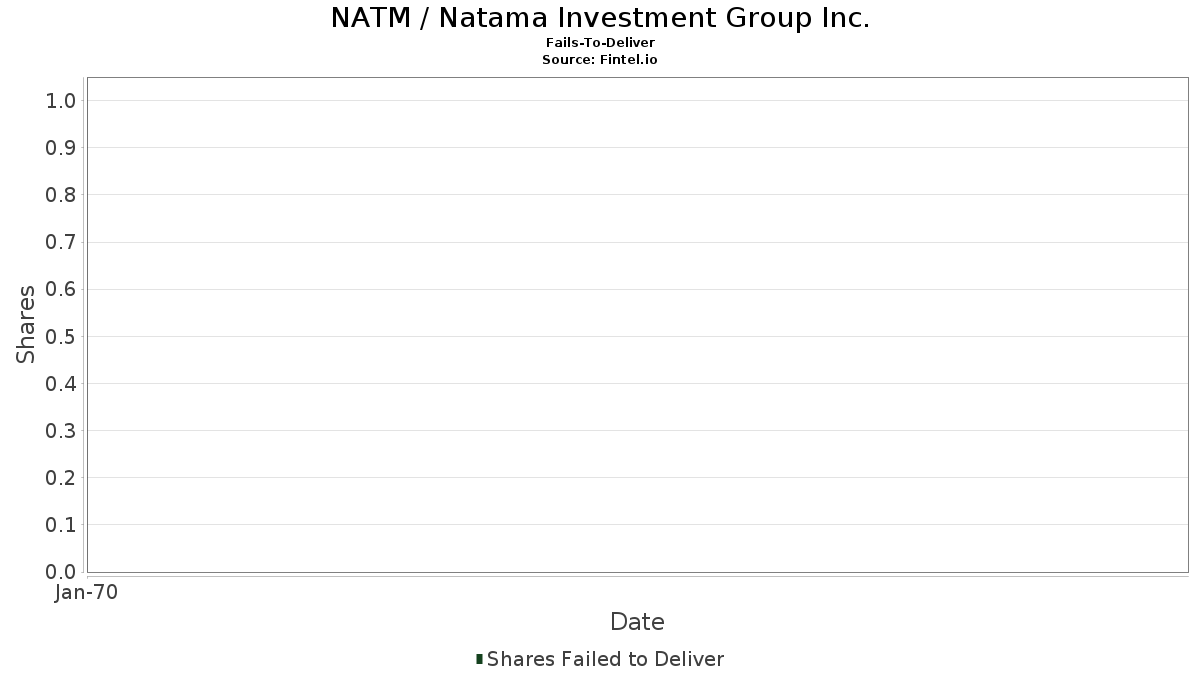Click the 0.2 y-axis tick label
This screenshot has height=675, width=1200.
click(x=61, y=478)
